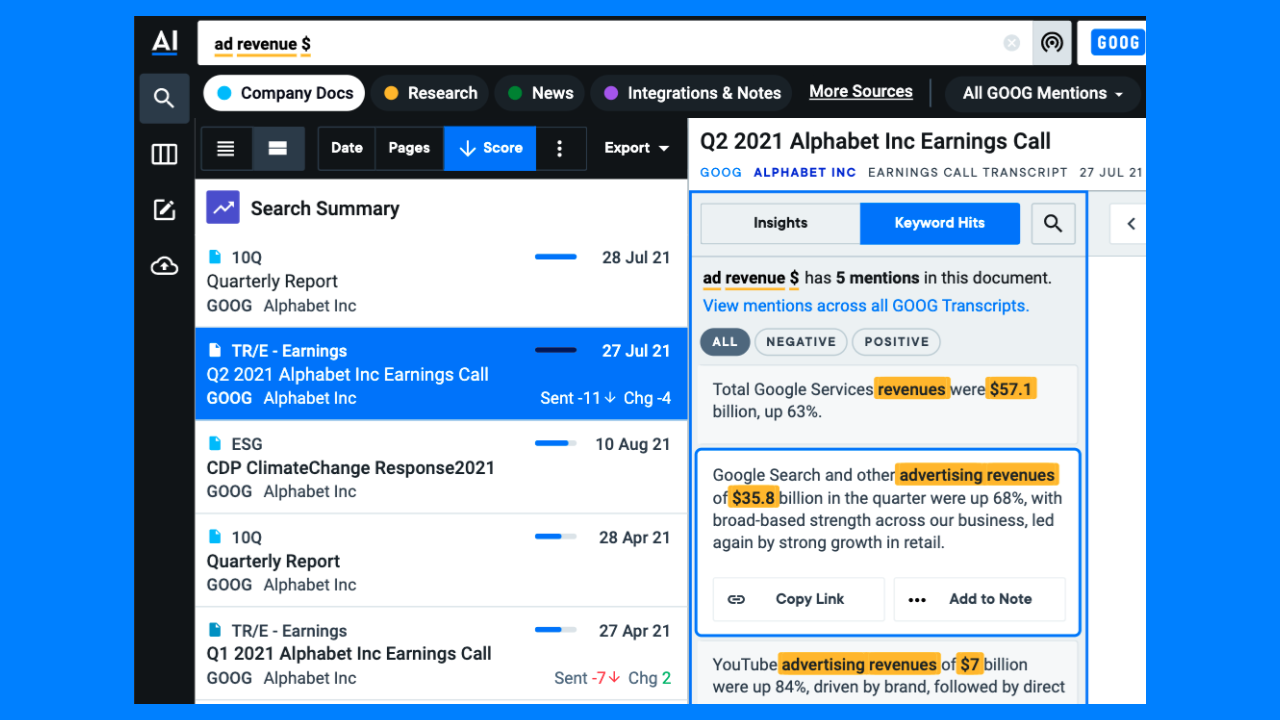Switch to compact list view icon
The width and height of the screenshot is (1280, 720).
tap(226, 148)
